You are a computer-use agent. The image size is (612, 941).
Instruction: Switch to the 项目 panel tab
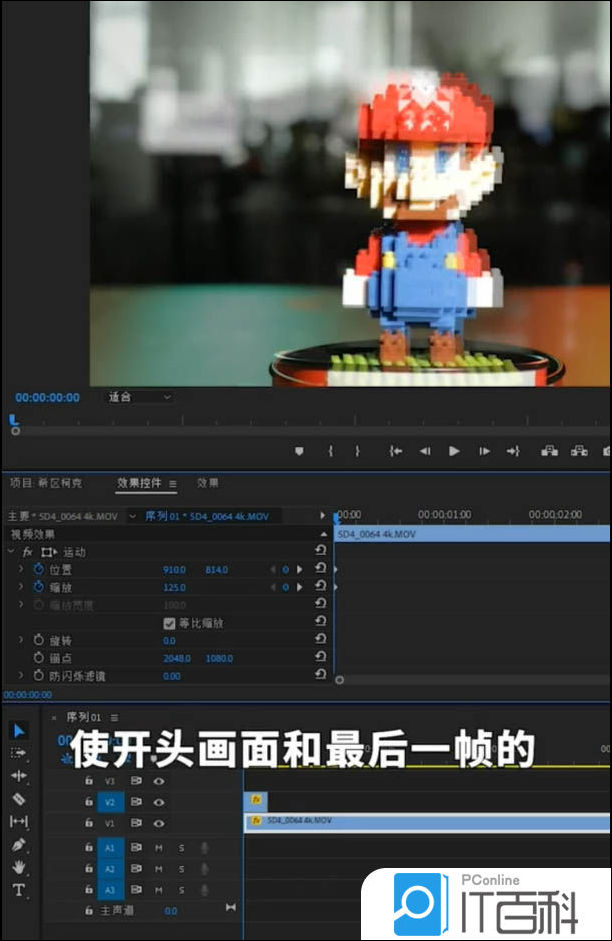coord(46,483)
